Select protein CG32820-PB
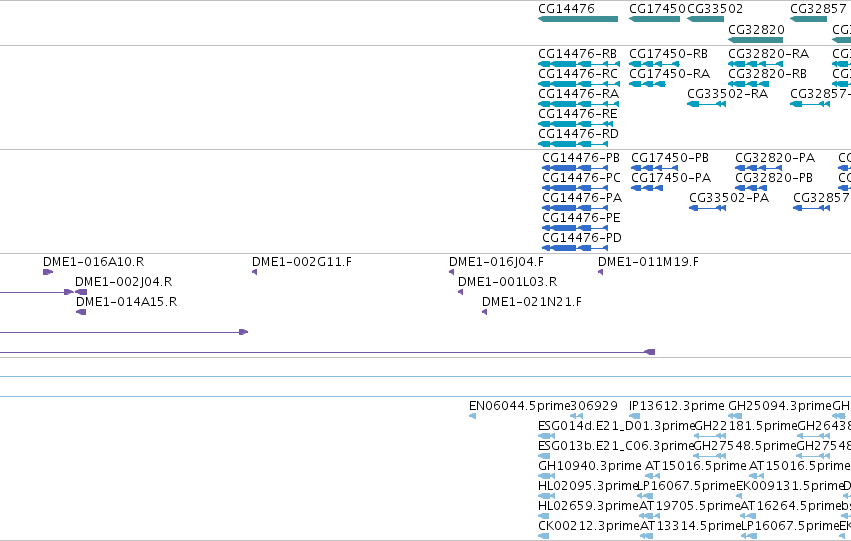This screenshot has height=541, width=851. pyautogui.click(x=774, y=178)
